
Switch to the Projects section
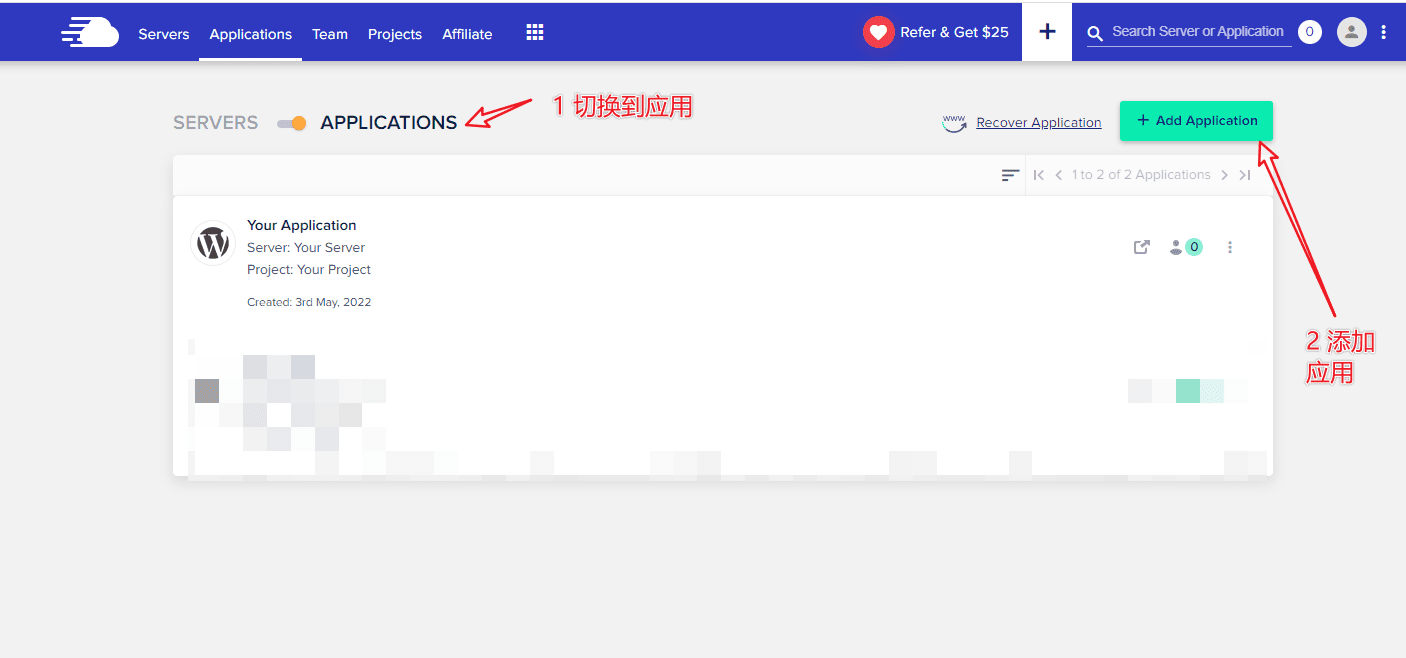[394, 33]
